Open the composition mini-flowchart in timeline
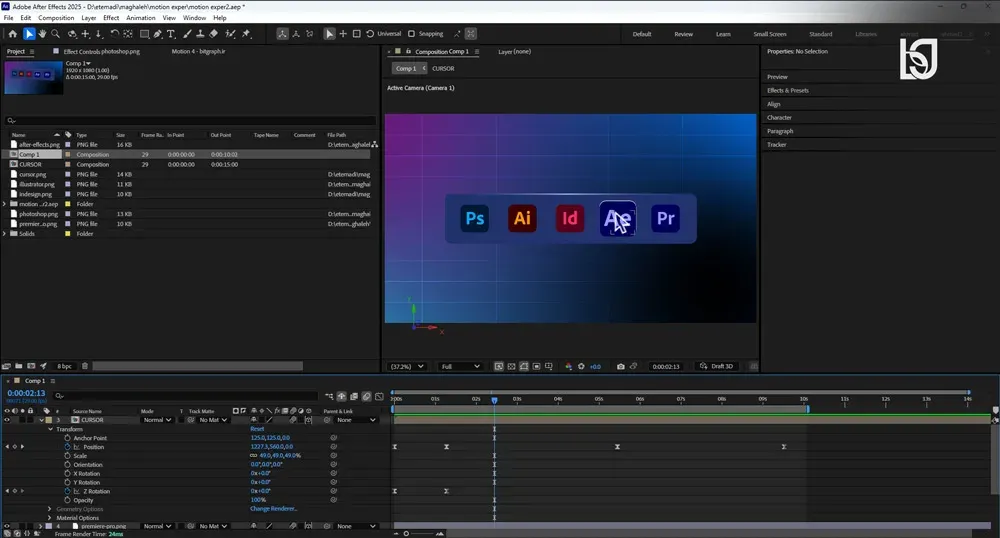Screen dimensions: 1000x538 (329, 396)
